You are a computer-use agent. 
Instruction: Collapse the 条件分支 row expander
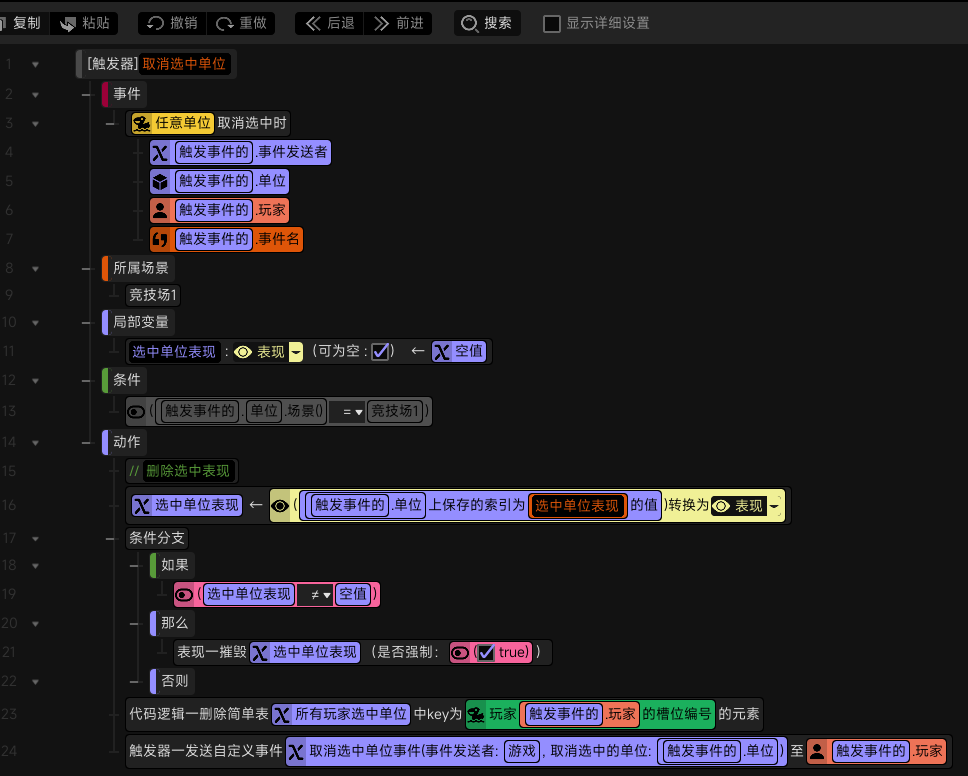[35, 539]
